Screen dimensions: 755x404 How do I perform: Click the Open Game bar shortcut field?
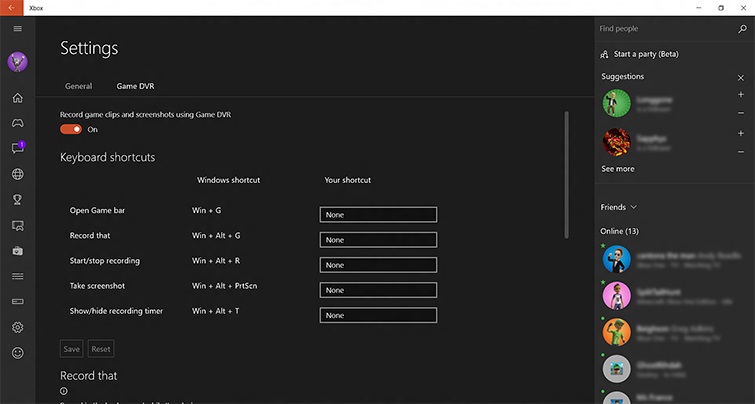(x=378, y=215)
